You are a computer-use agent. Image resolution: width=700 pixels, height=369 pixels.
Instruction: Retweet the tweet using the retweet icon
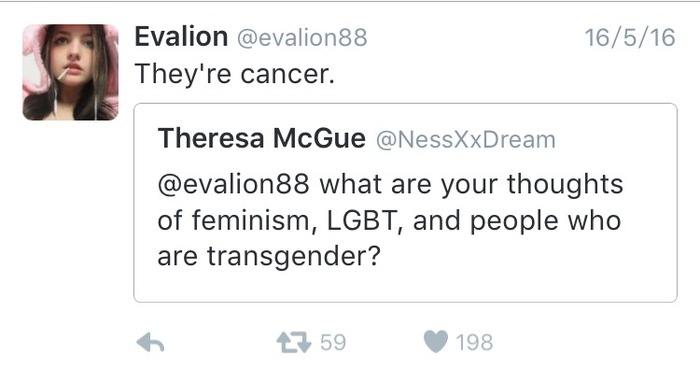[293, 343]
